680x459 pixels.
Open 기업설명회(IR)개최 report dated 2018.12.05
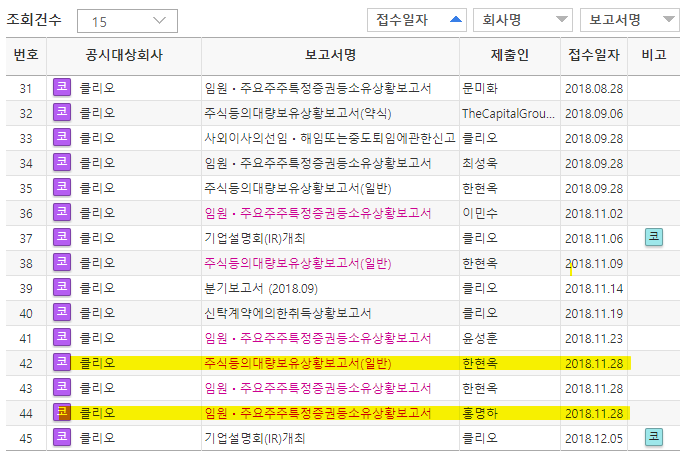point(255,438)
